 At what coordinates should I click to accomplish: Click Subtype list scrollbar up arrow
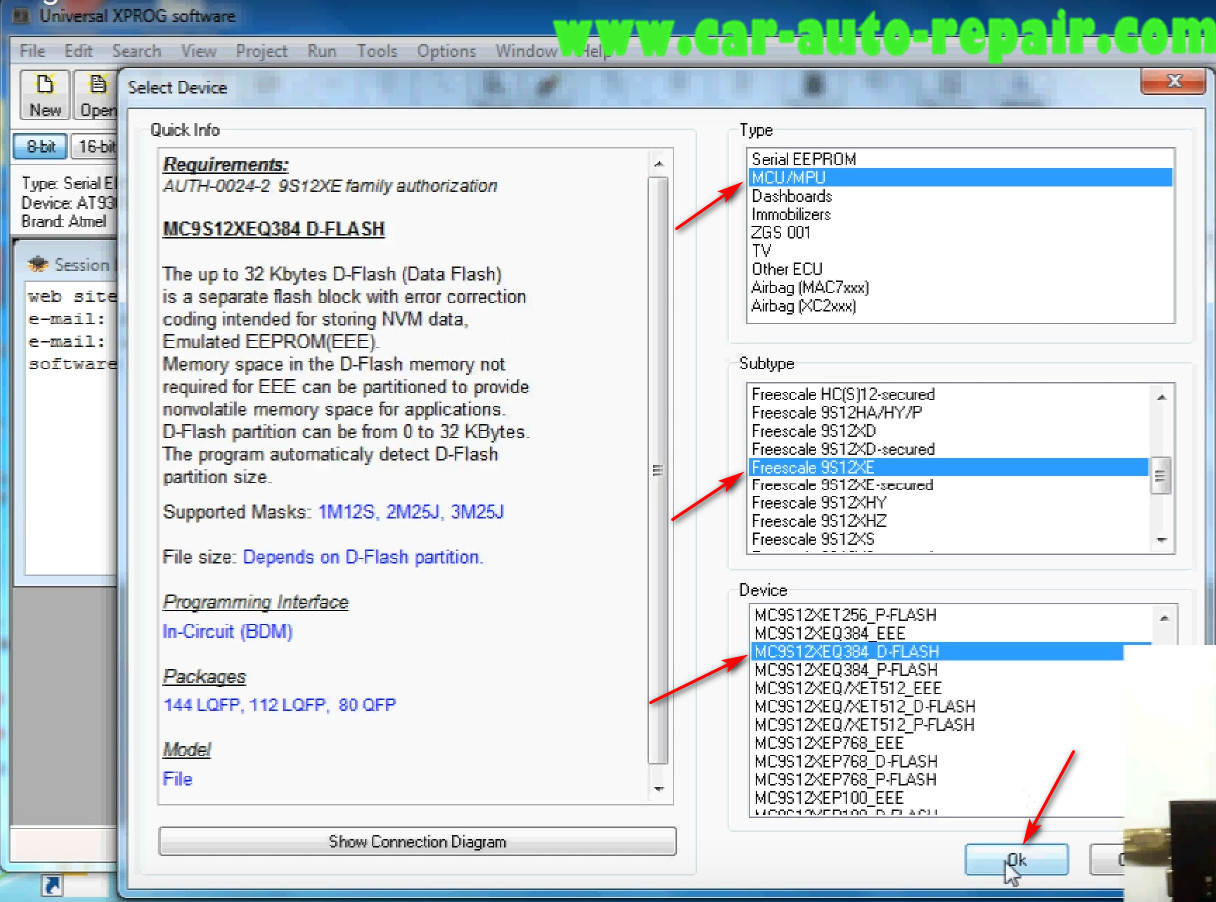tap(1161, 396)
